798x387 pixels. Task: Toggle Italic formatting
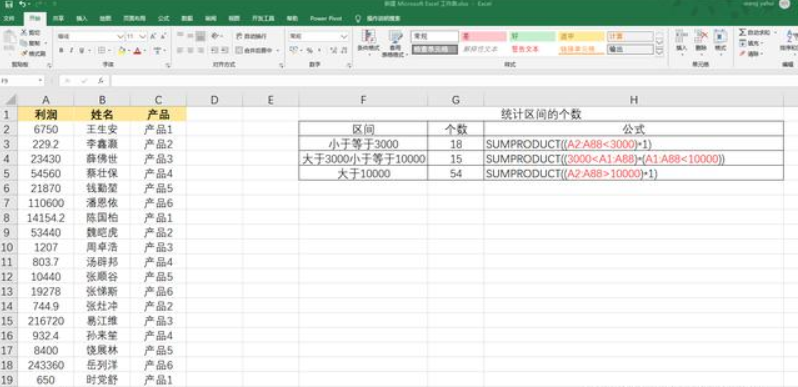pos(71,50)
